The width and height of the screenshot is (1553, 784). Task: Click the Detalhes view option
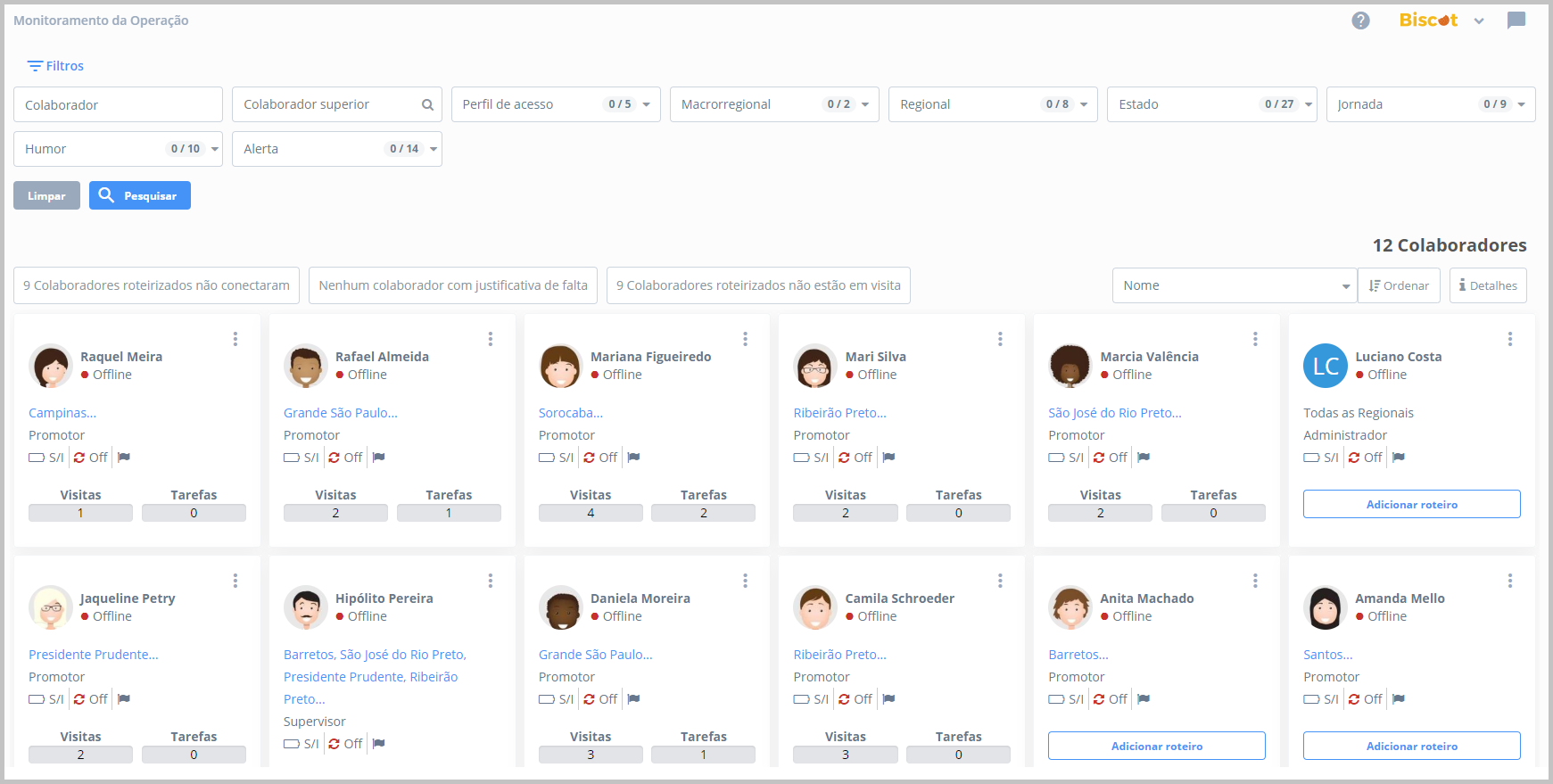[1487, 285]
